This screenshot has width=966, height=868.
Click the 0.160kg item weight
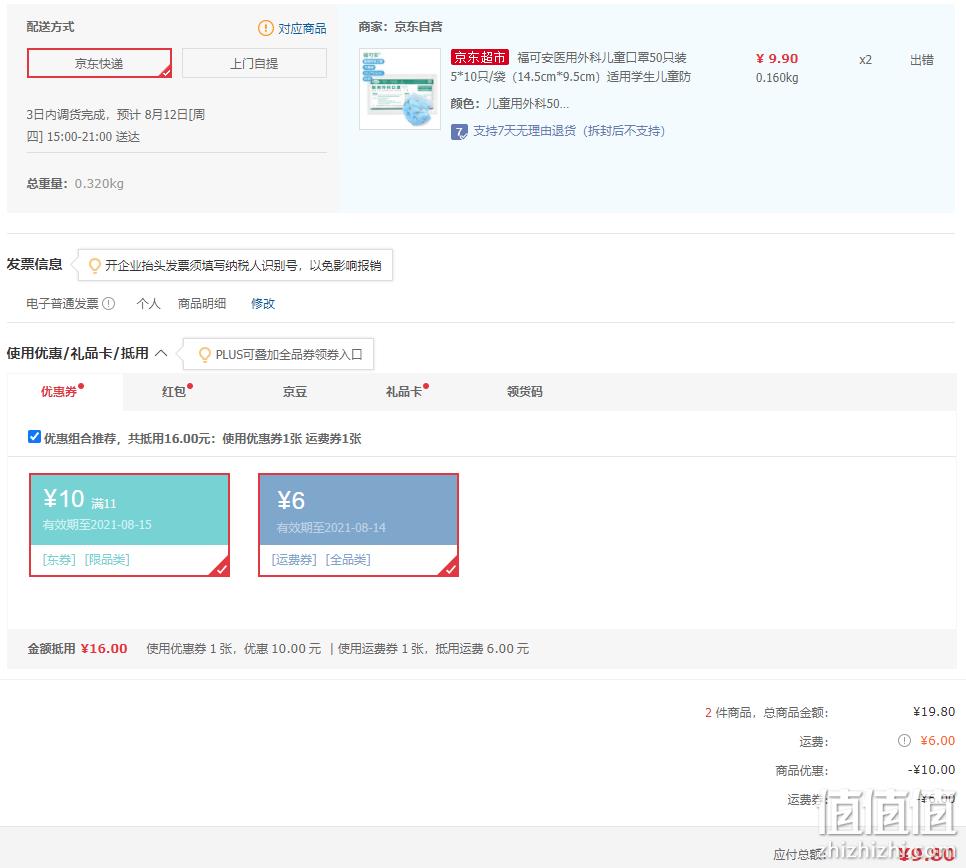[x=777, y=78]
